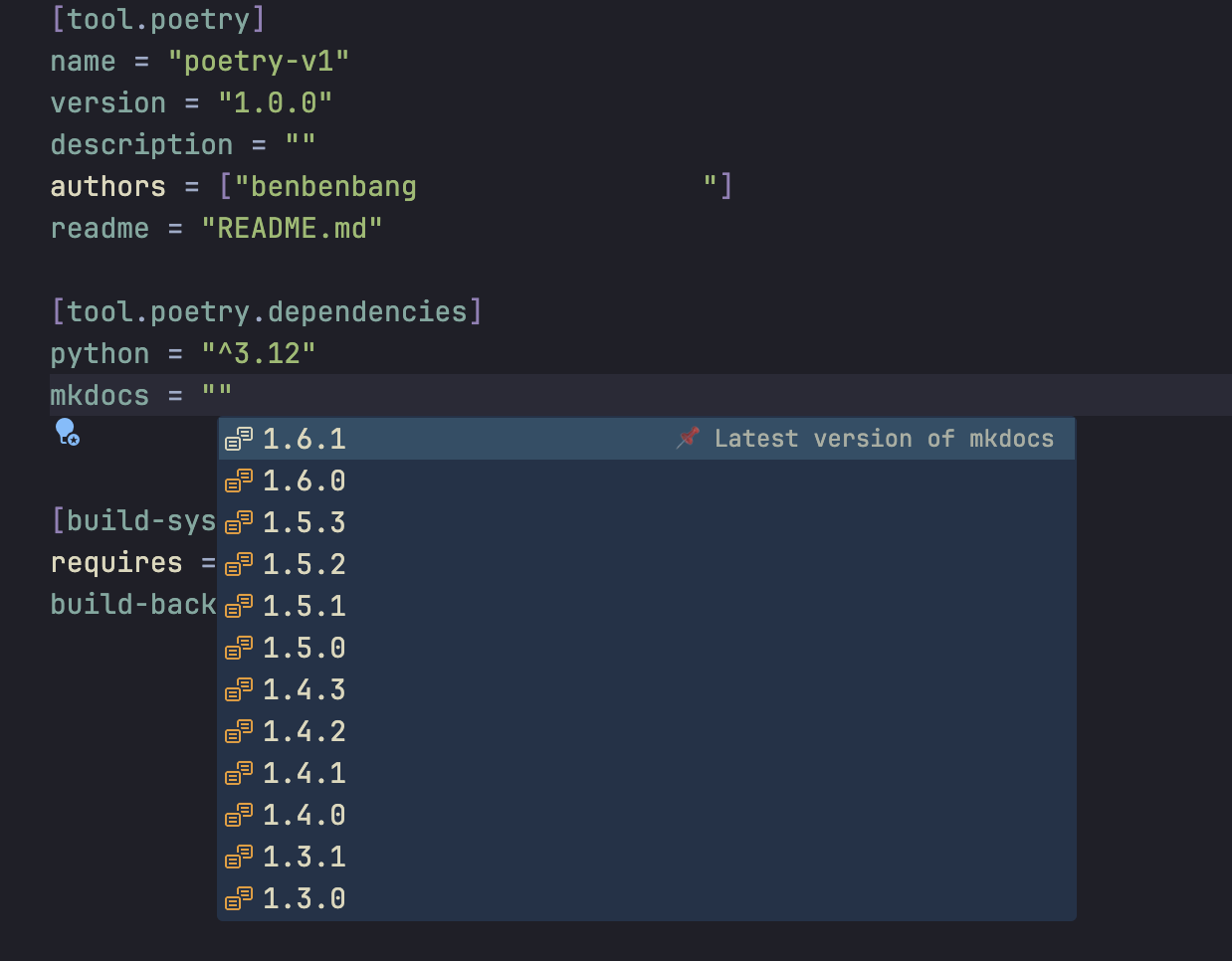Click the description key

141,144
